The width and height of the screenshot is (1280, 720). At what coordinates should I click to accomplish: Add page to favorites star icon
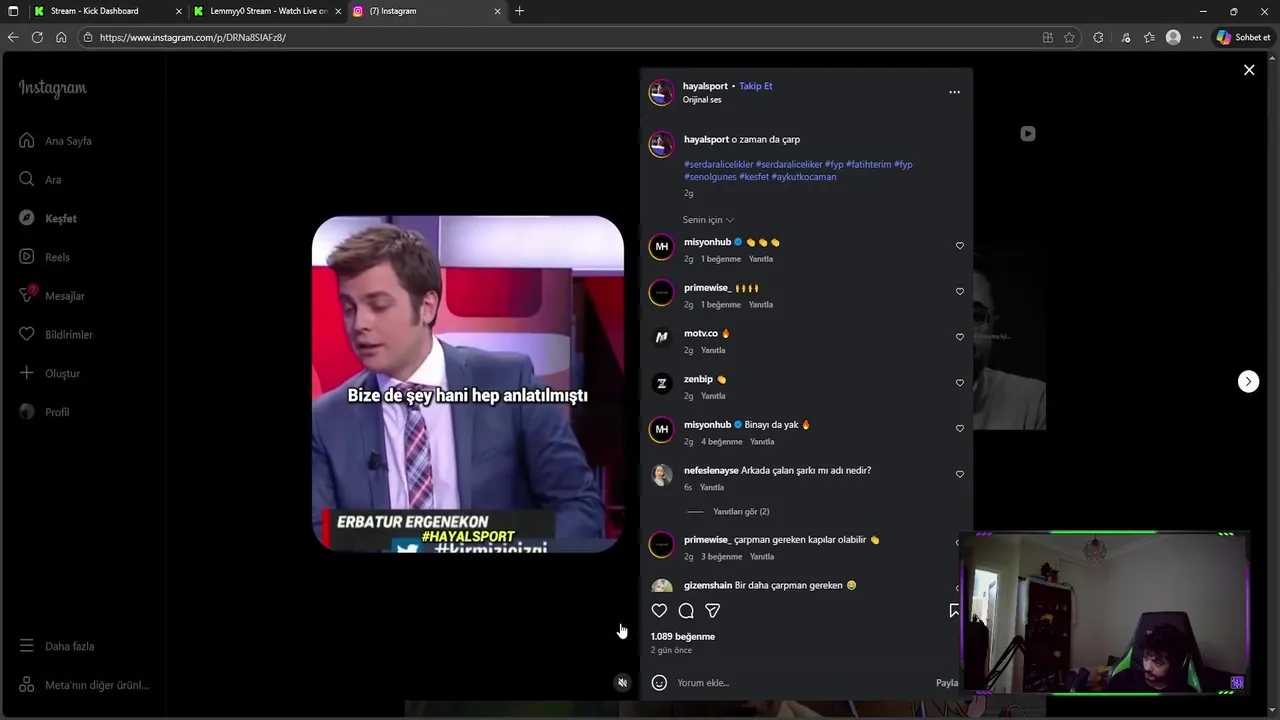point(1069,37)
